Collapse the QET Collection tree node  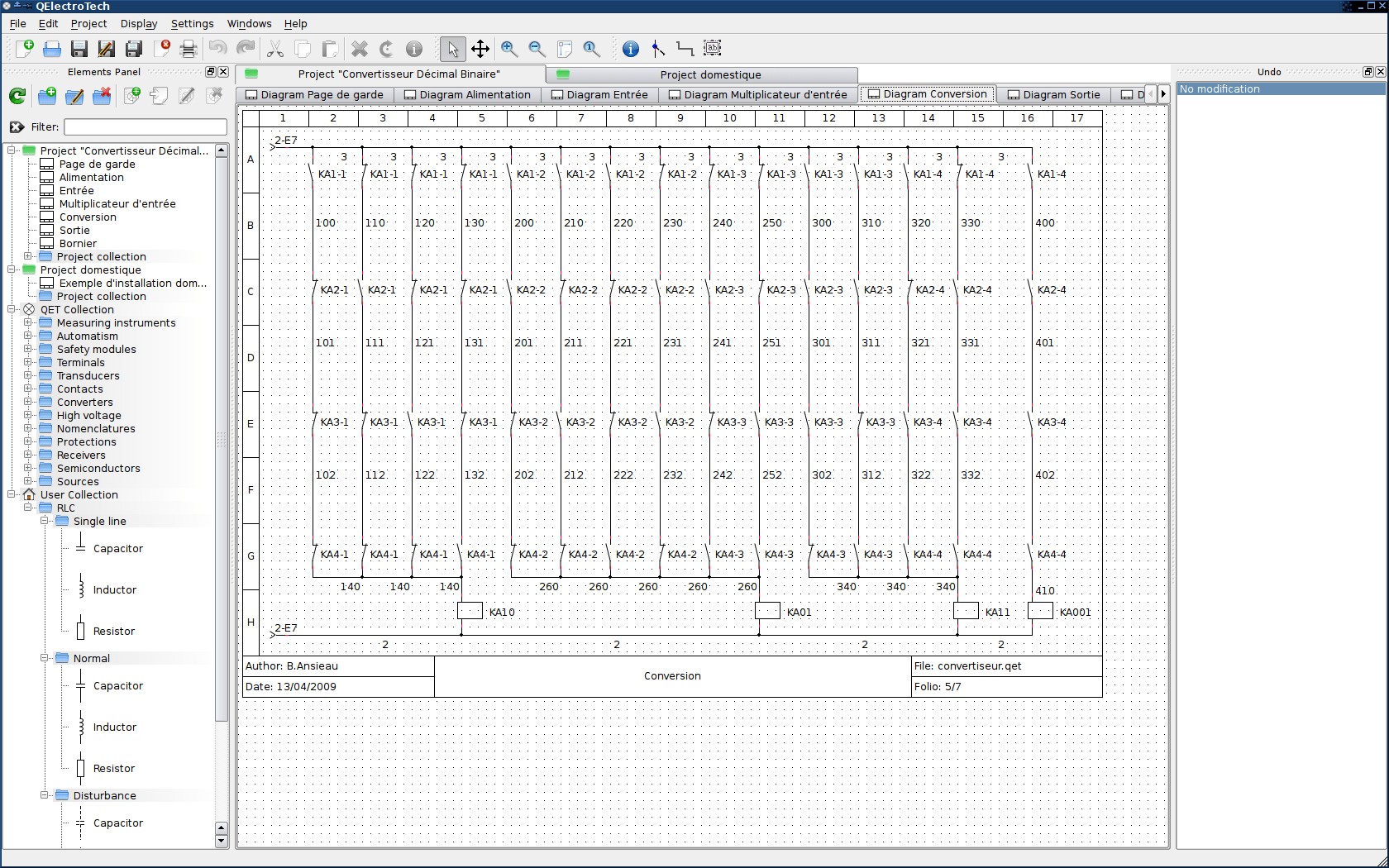tap(12, 309)
